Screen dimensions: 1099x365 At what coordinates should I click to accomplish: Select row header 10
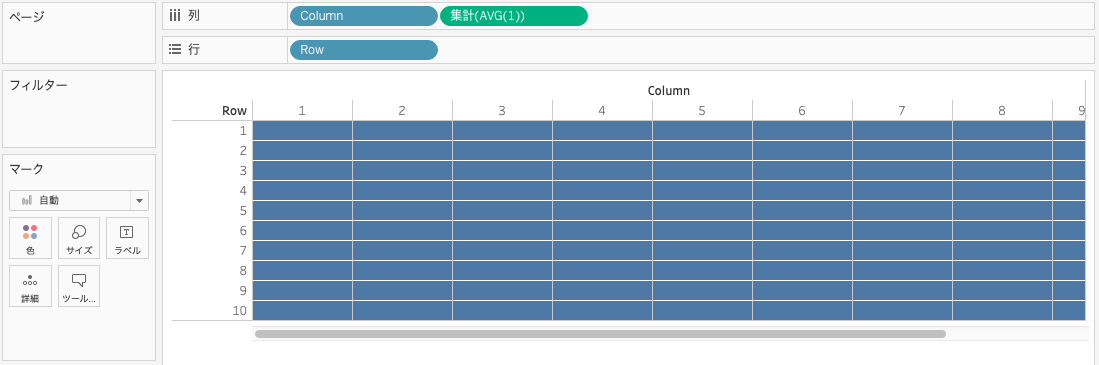coord(240,310)
